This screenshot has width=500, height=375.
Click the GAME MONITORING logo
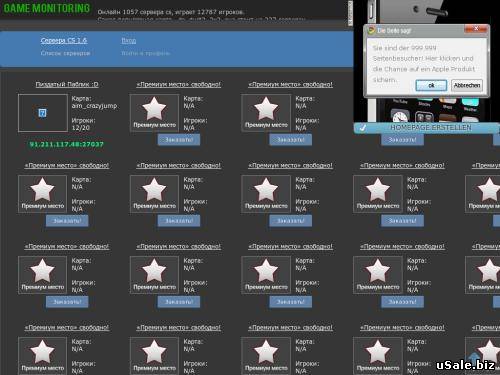click(47, 8)
